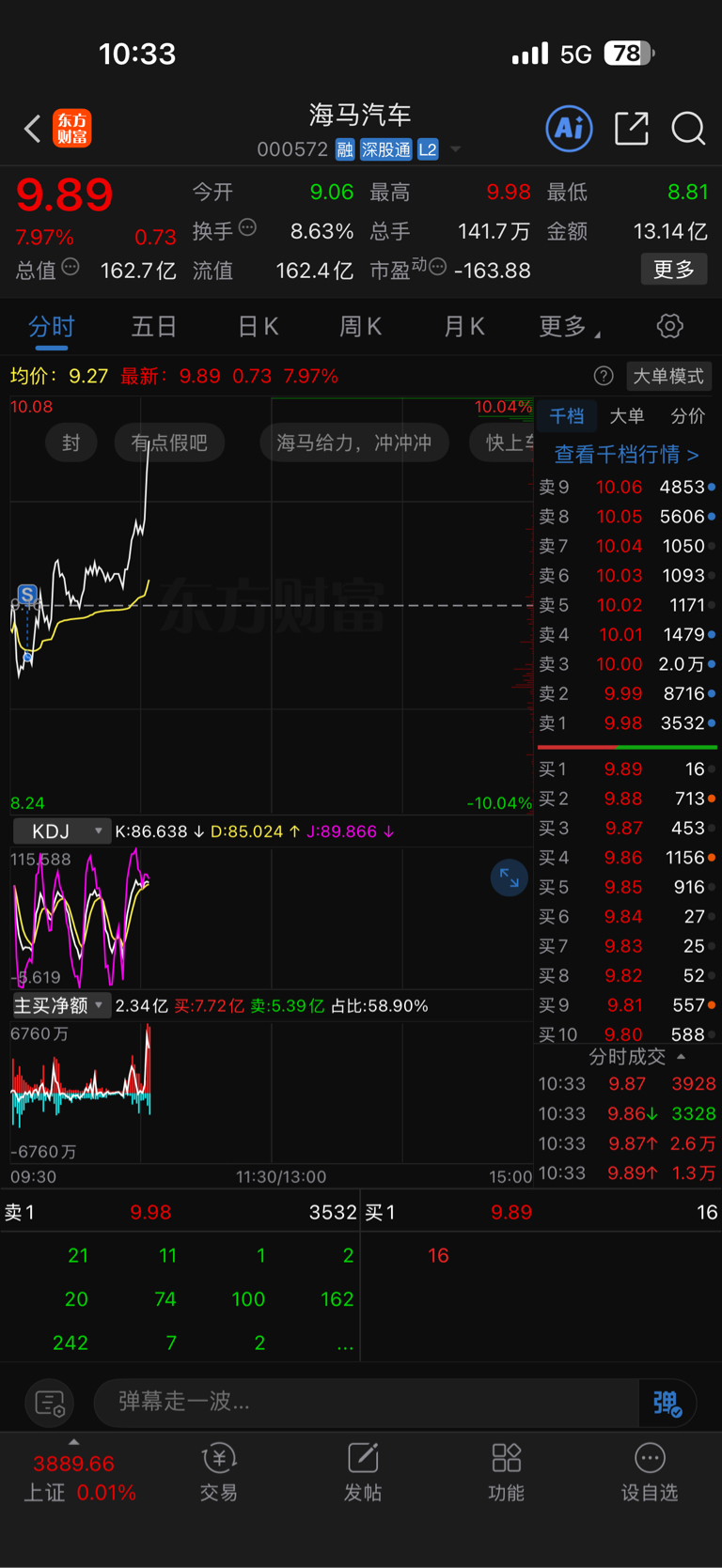Tap the 海马给力,冲冲冲 comment bubble
The width and height of the screenshot is (722, 1568).
click(x=354, y=442)
